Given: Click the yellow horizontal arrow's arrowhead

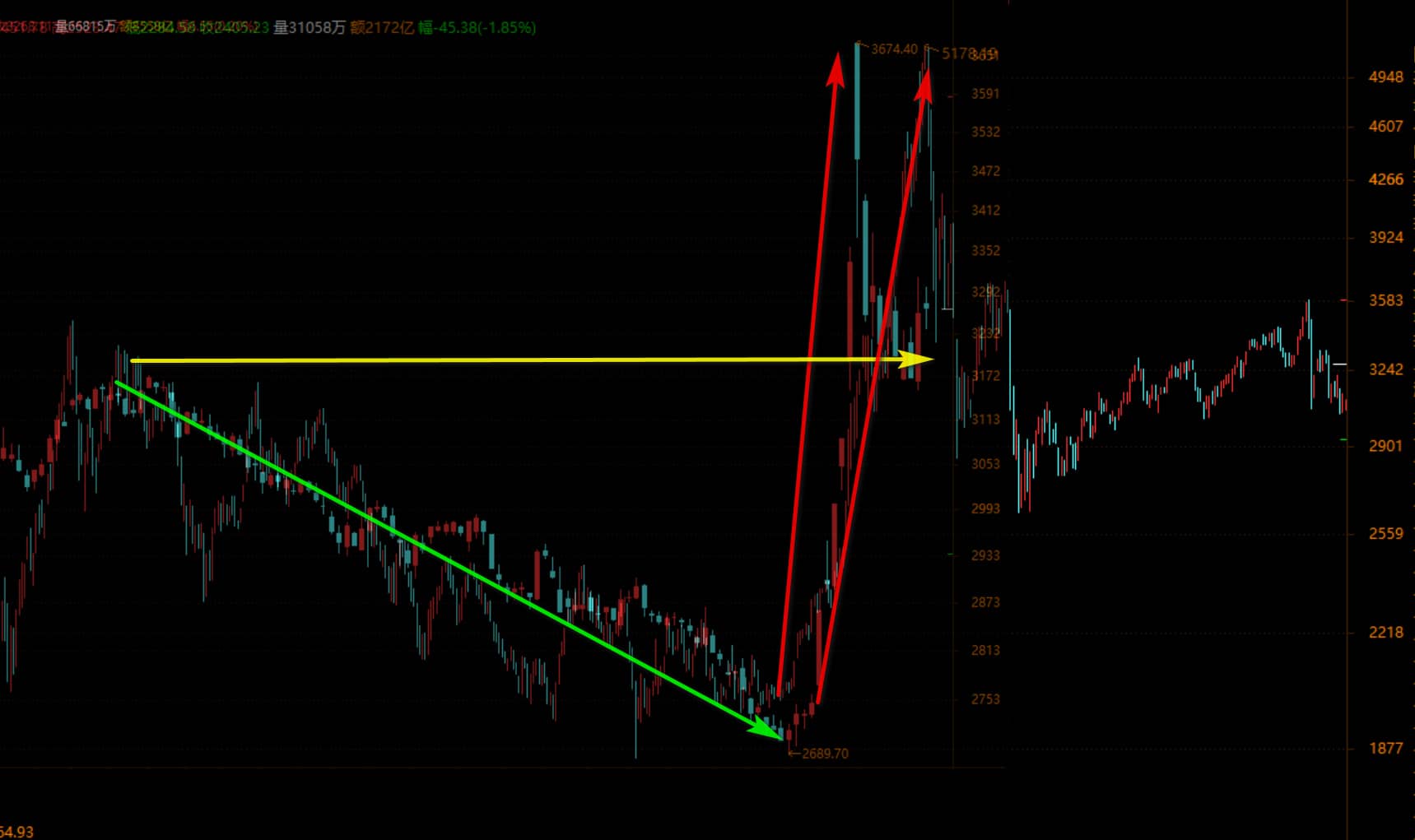Looking at the screenshot, I should pos(918,359).
